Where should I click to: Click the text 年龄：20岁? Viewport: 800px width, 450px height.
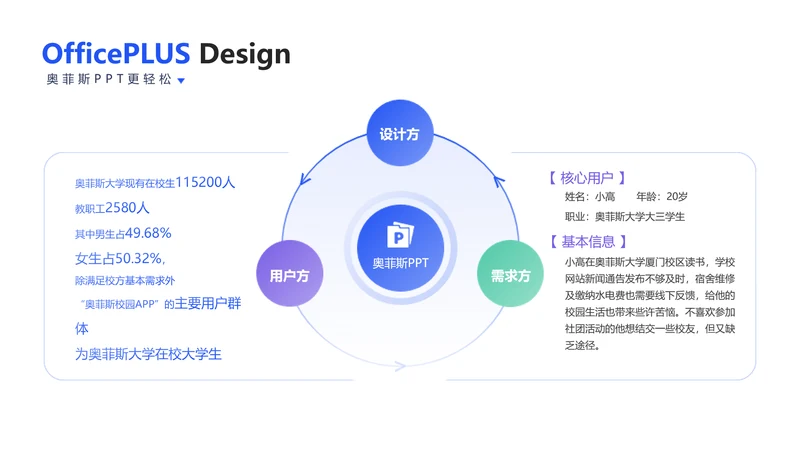(662, 196)
